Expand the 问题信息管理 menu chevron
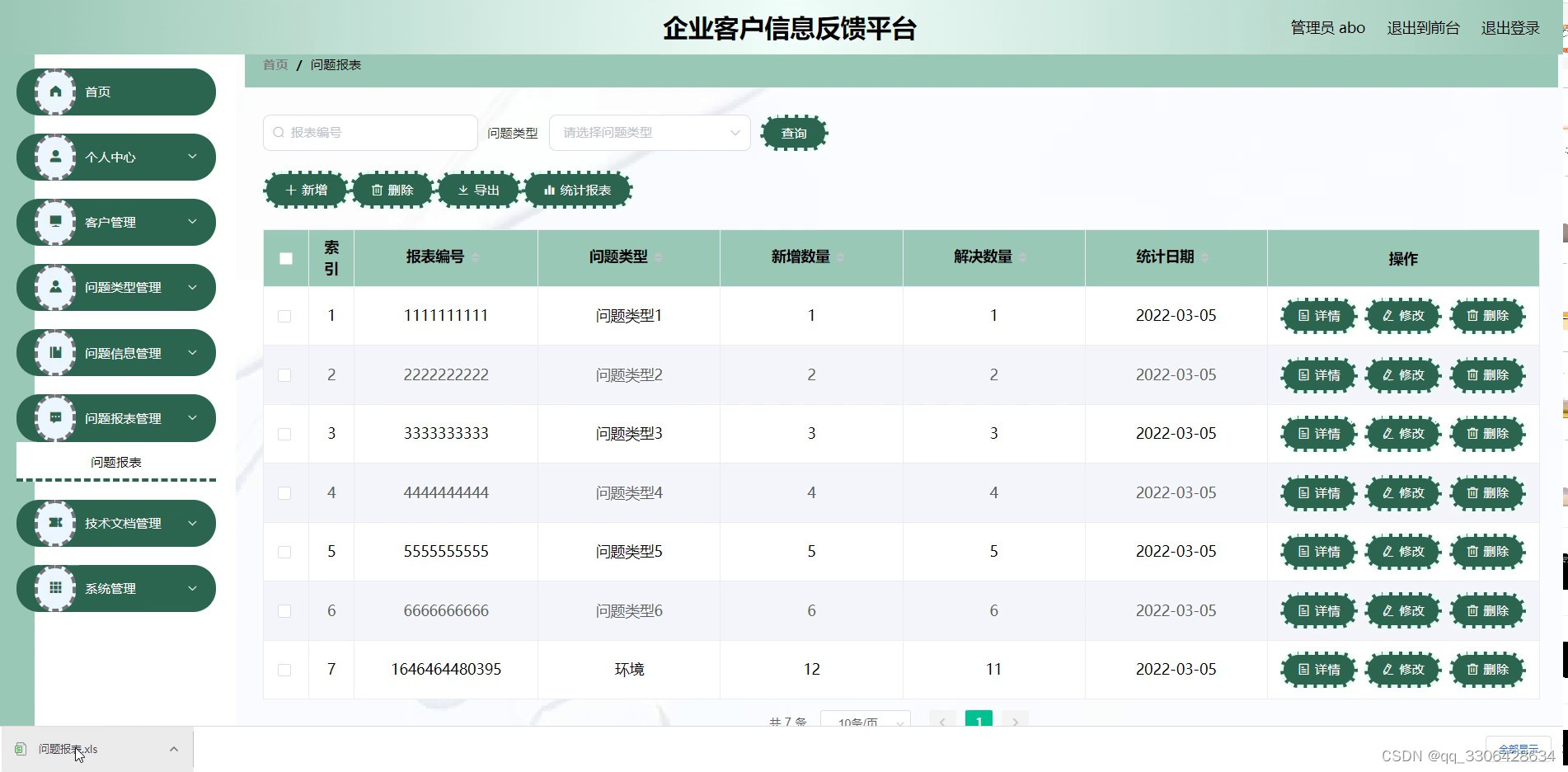Image resolution: width=1568 pixels, height=772 pixels. 192,352
